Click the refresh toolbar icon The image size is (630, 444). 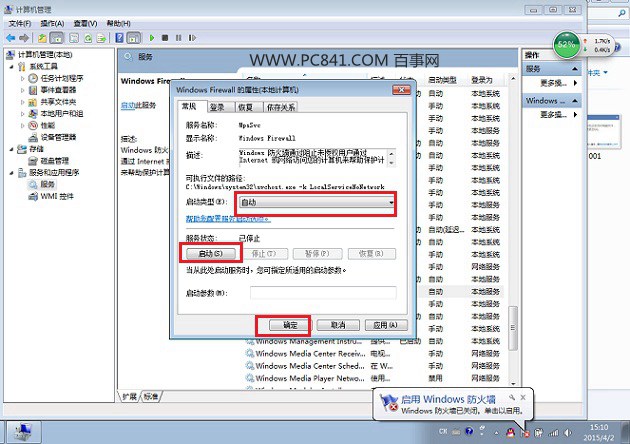(88, 38)
